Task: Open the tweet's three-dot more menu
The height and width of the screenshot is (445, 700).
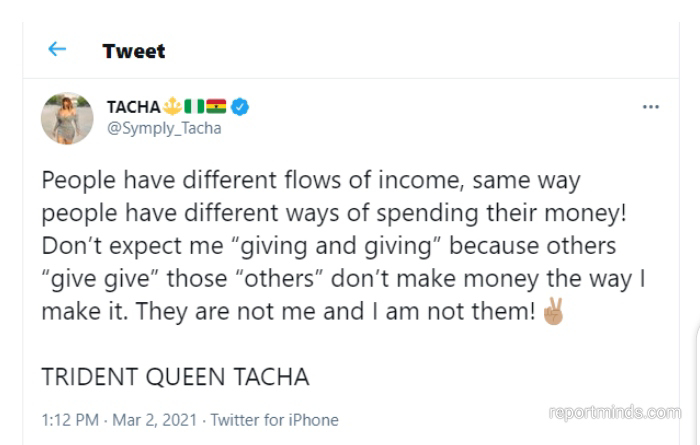Action: [650, 107]
